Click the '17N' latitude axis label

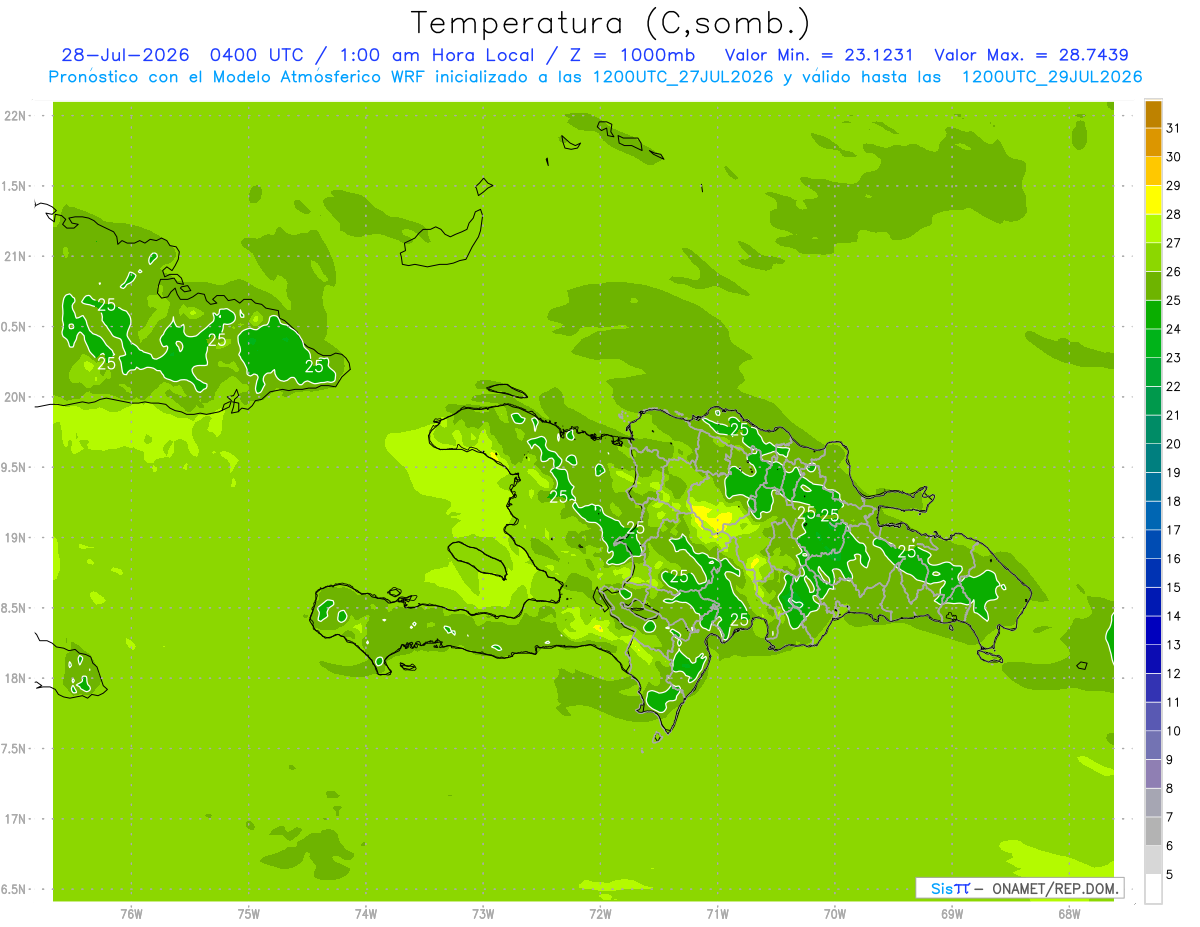point(14,819)
